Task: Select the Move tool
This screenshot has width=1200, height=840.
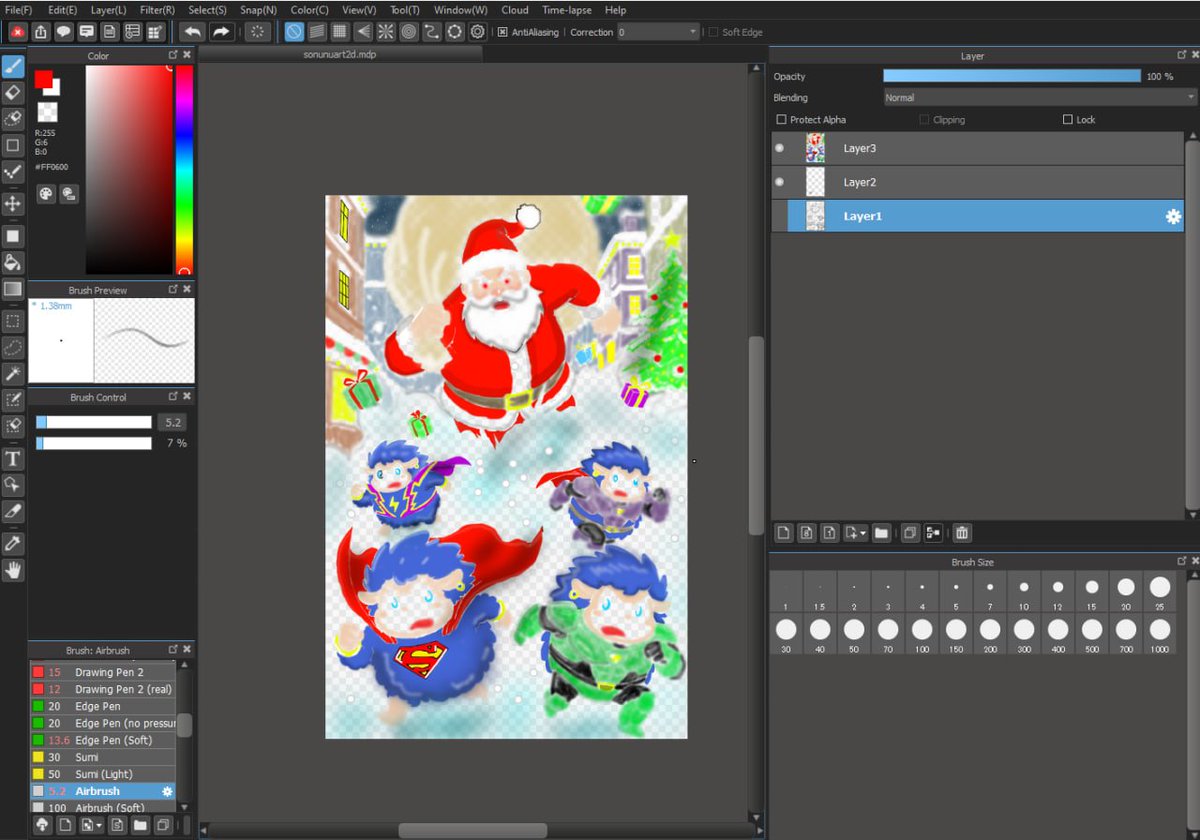Action: tap(13, 204)
